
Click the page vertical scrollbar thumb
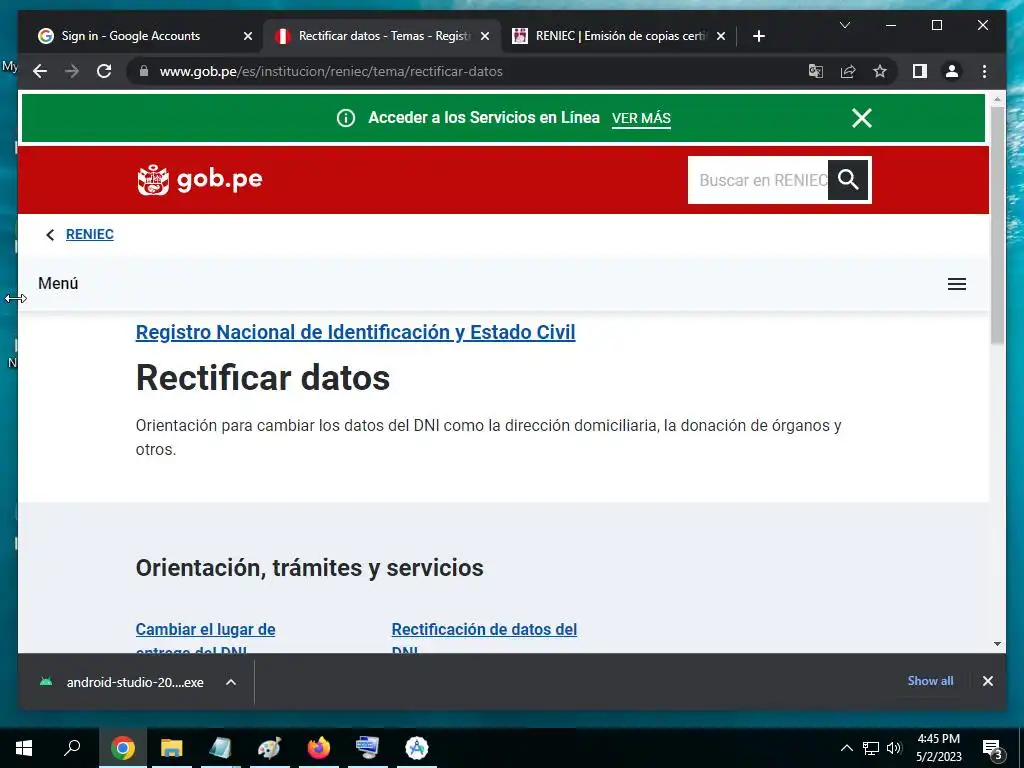pos(997,225)
